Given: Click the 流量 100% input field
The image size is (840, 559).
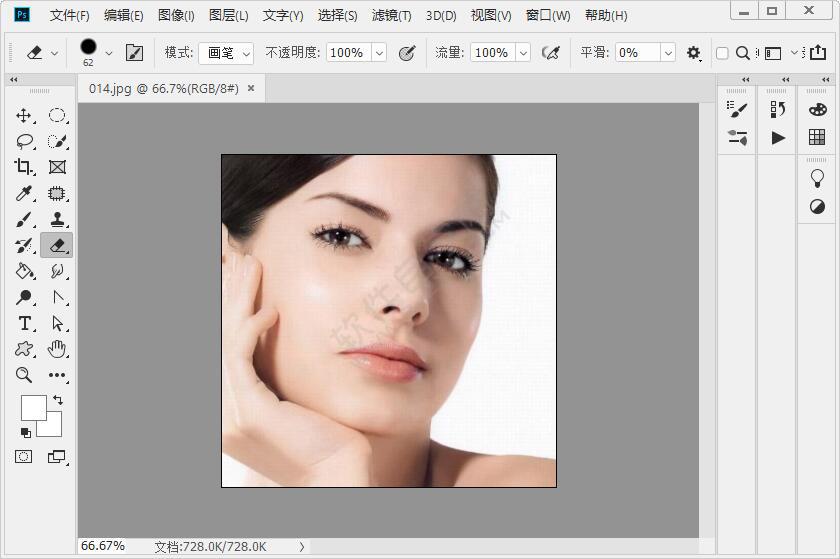Looking at the screenshot, I should (493, 53).
